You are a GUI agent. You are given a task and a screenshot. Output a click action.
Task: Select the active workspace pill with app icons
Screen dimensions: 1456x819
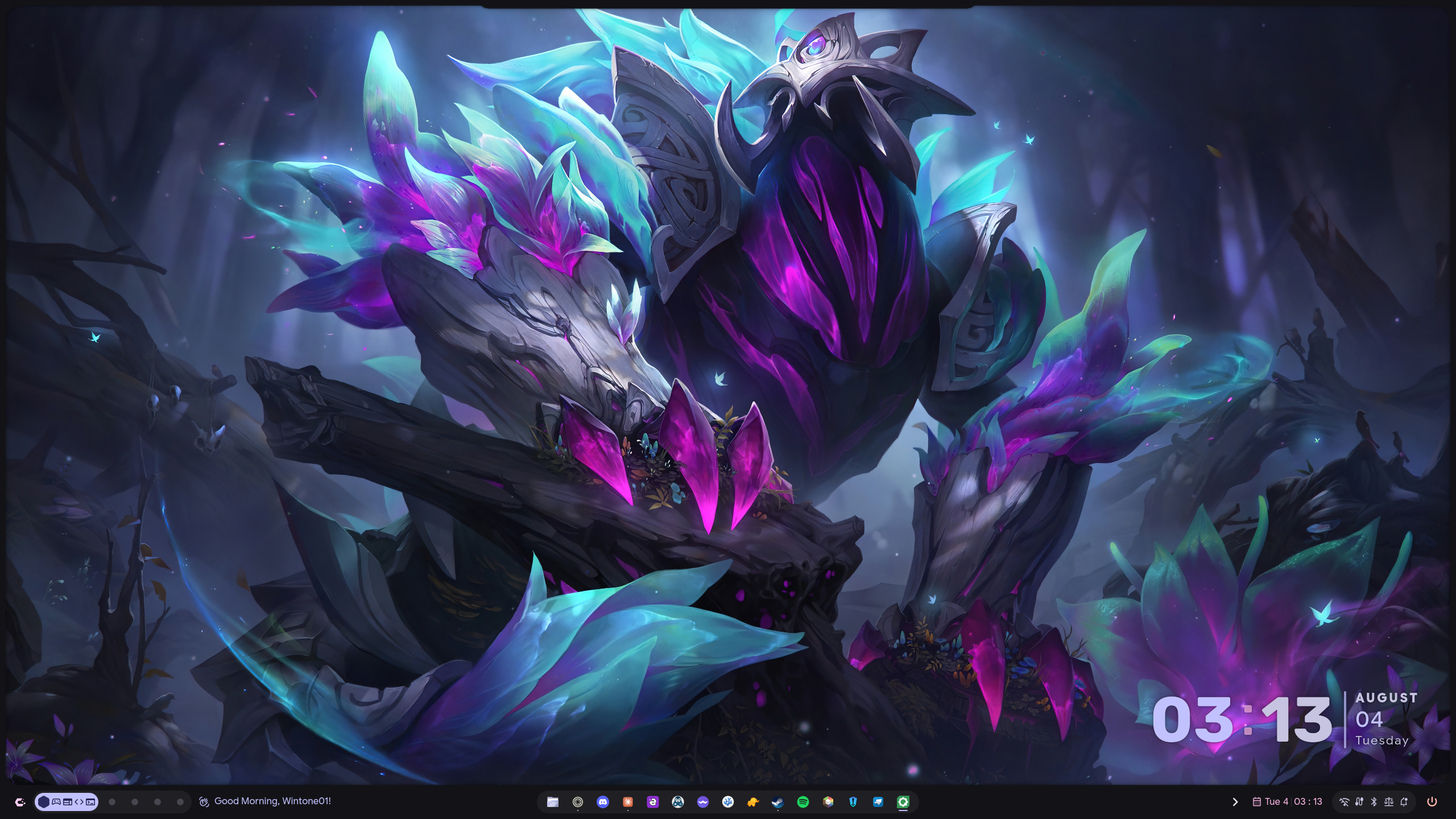coord(67,802)
